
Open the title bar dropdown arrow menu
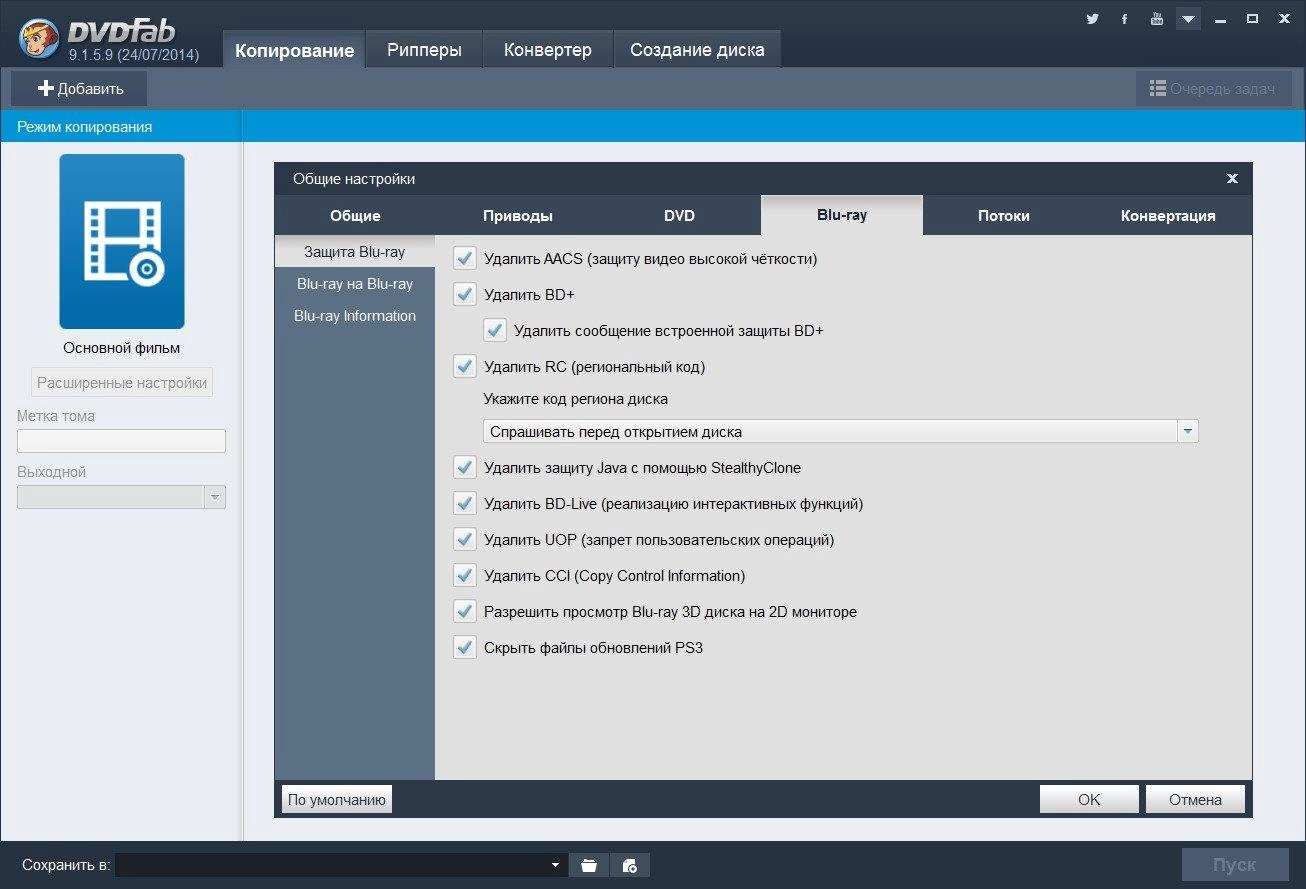tap(1188, 19)
